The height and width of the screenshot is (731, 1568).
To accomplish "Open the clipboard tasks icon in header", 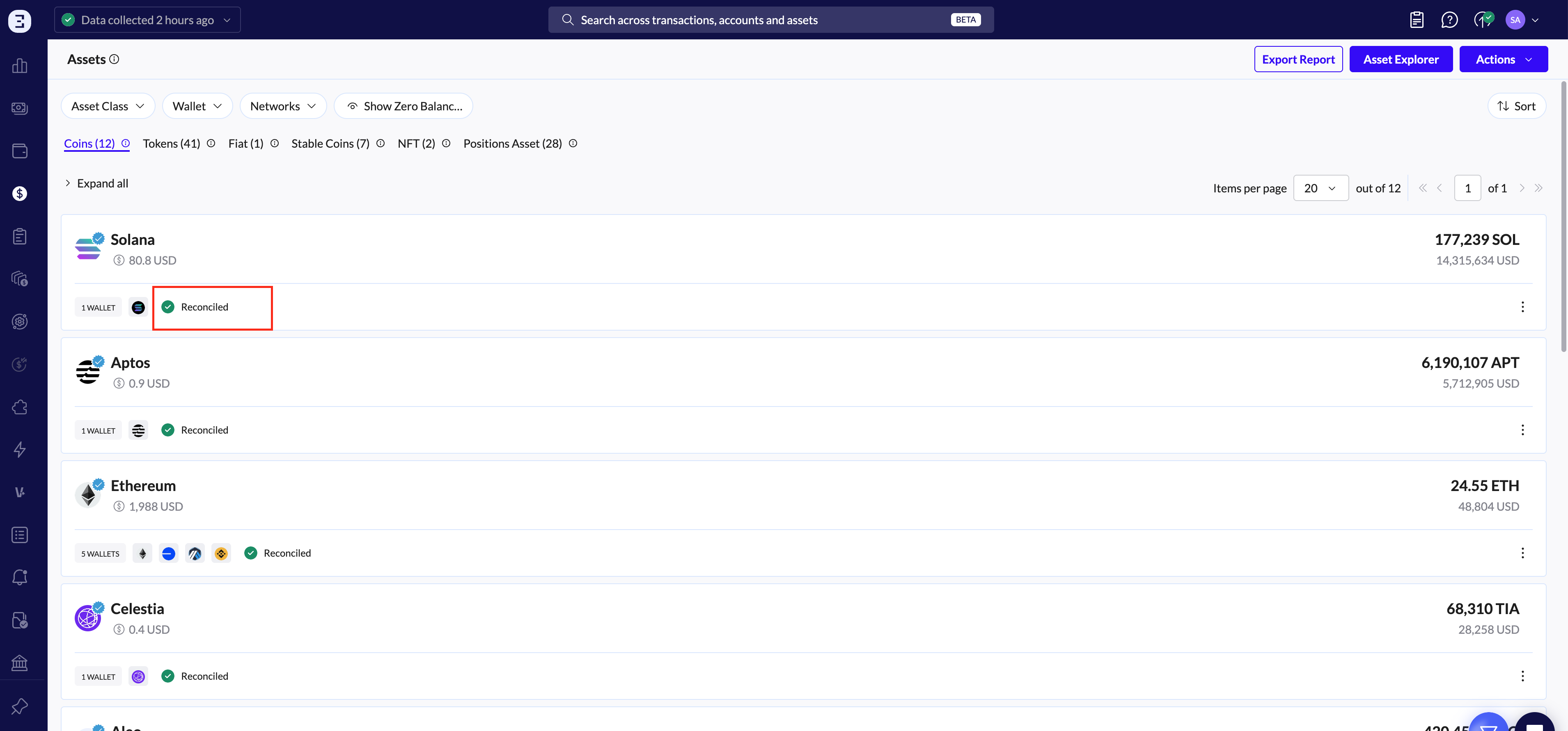I will click(x=1417, y=20).
